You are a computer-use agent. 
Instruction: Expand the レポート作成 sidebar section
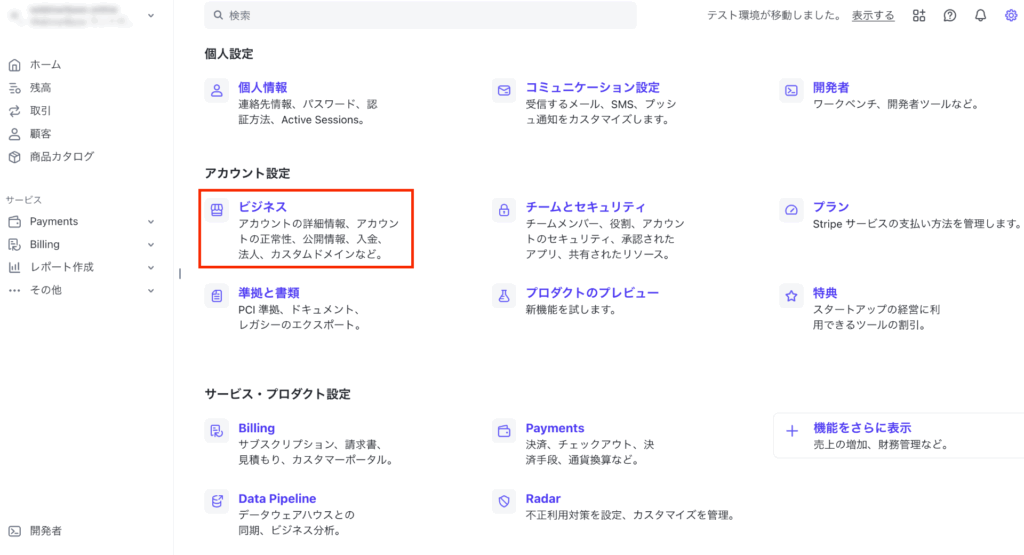(151, 268)
